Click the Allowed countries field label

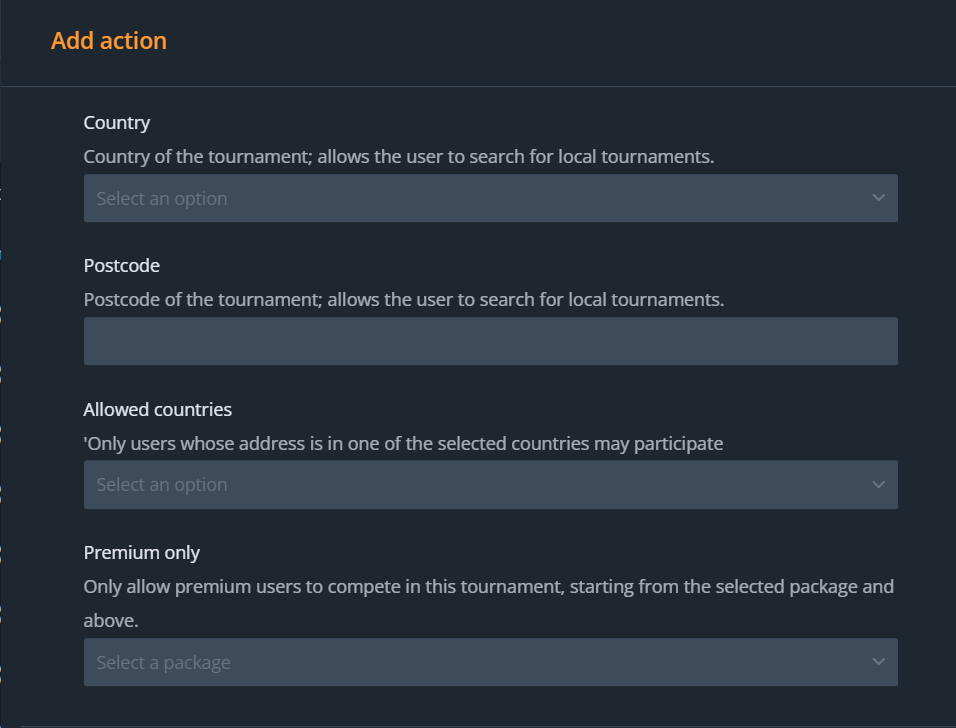158,409
